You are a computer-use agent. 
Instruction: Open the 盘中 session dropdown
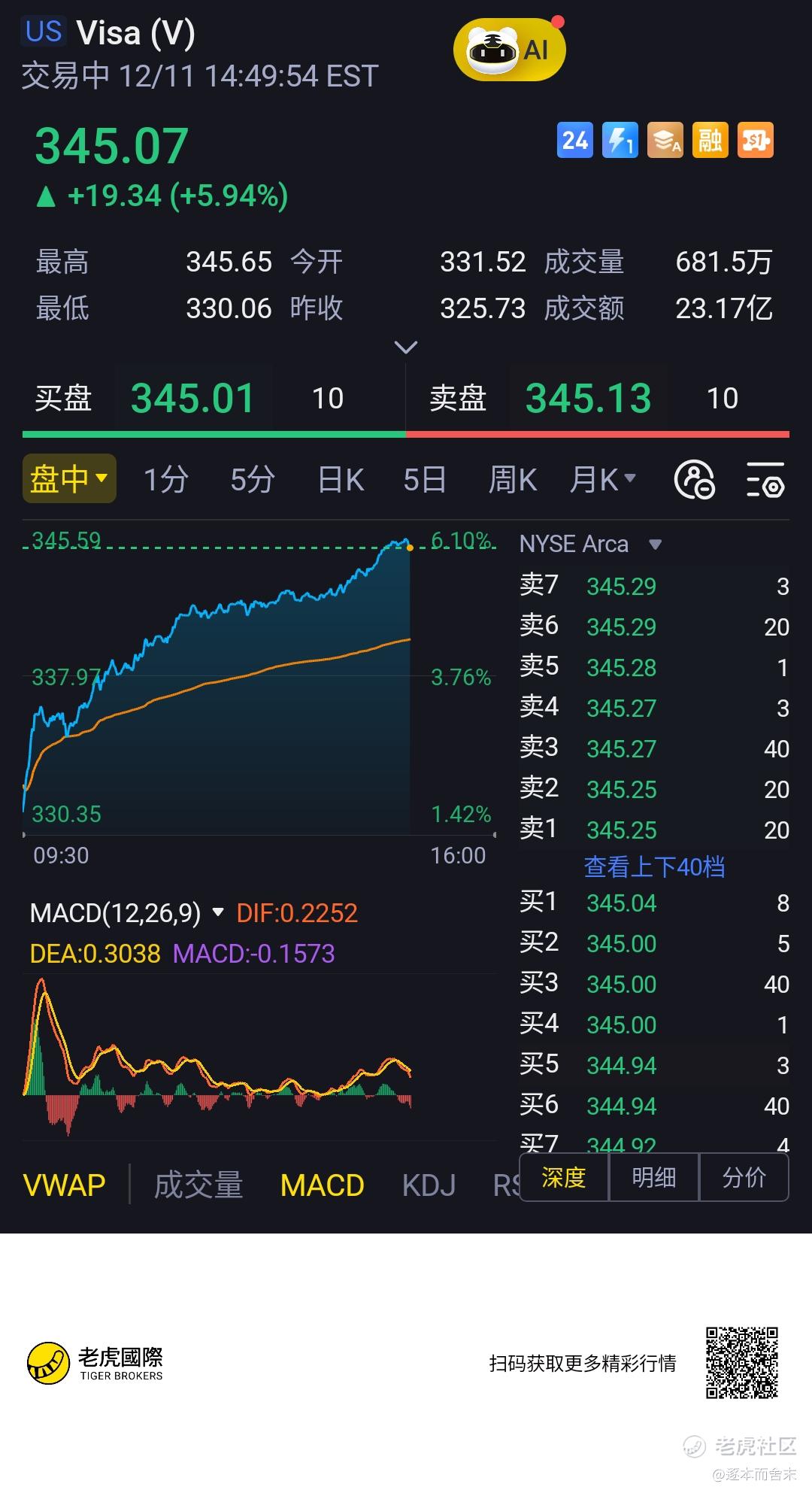tap(69, 478)
